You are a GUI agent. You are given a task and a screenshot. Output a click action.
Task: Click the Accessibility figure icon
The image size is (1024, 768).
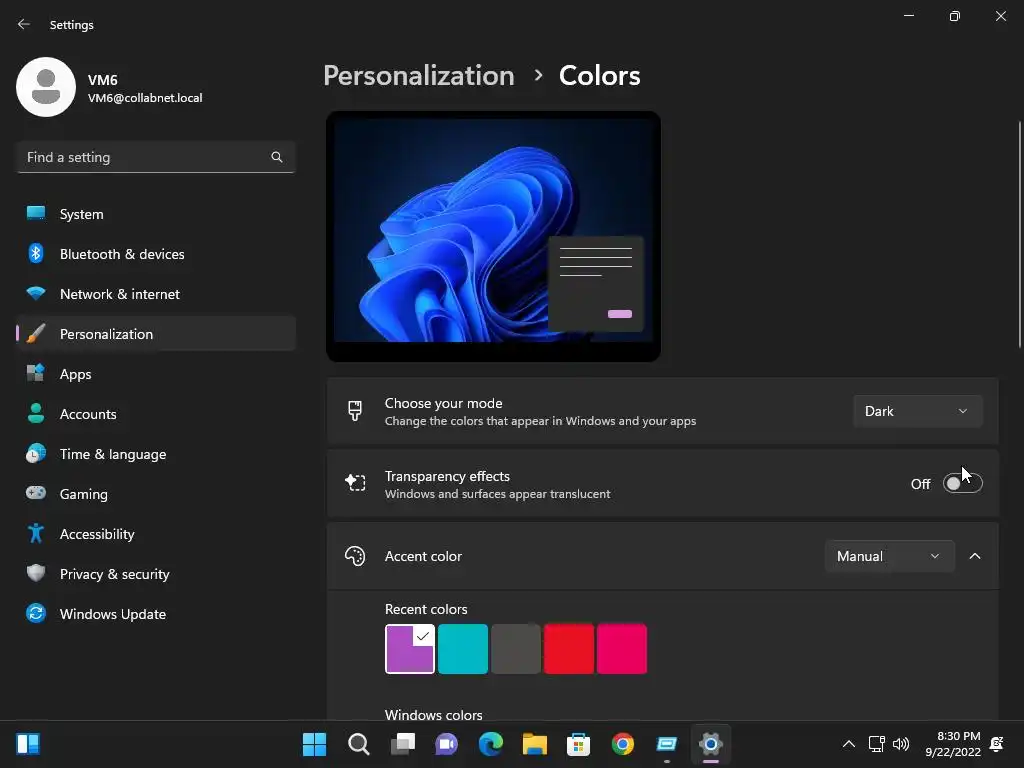[36, 534]
